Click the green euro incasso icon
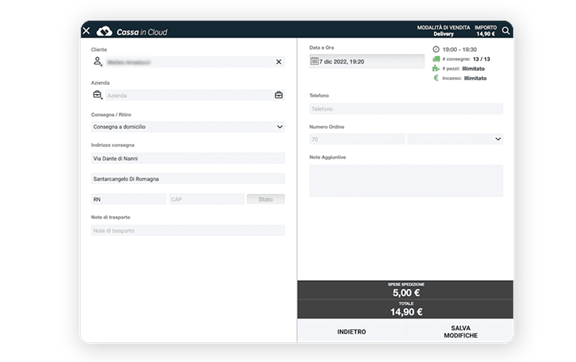The width and height of the screenshot is (576, 362). 436,78
